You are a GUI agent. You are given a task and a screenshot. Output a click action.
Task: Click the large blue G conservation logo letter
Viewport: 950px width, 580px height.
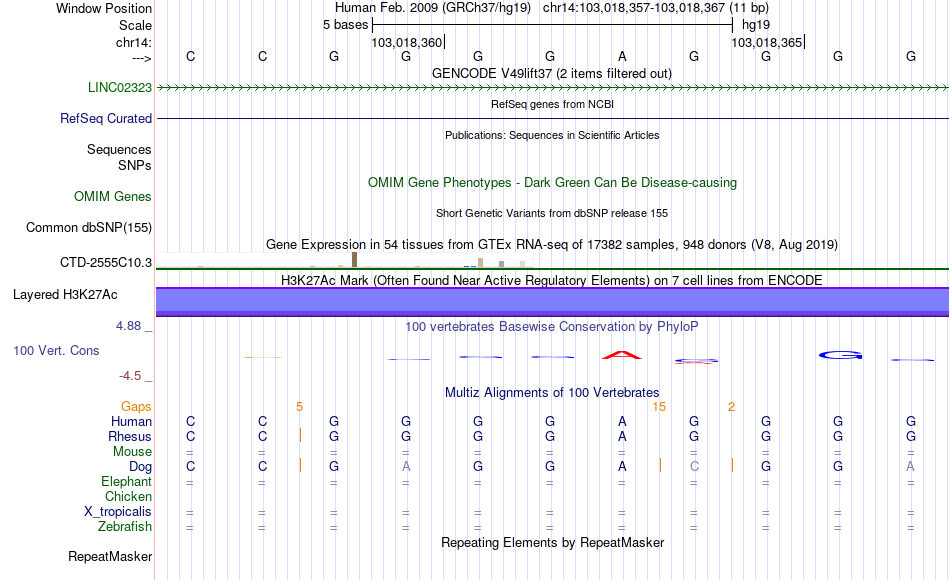click(840, 355)
